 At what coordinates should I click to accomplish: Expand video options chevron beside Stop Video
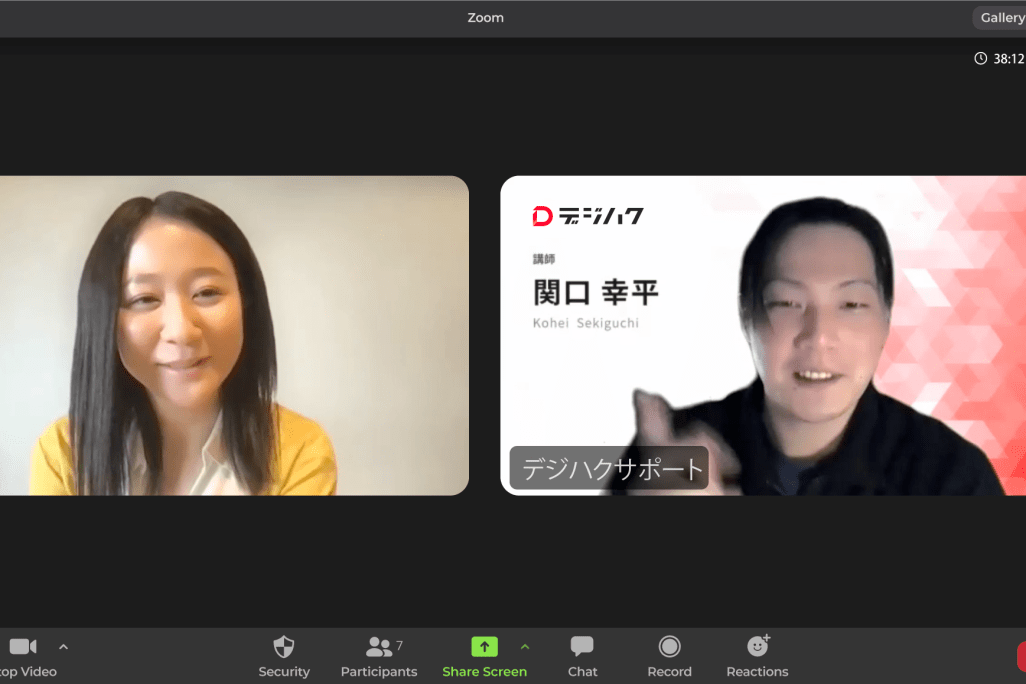(x=63, y=647)
